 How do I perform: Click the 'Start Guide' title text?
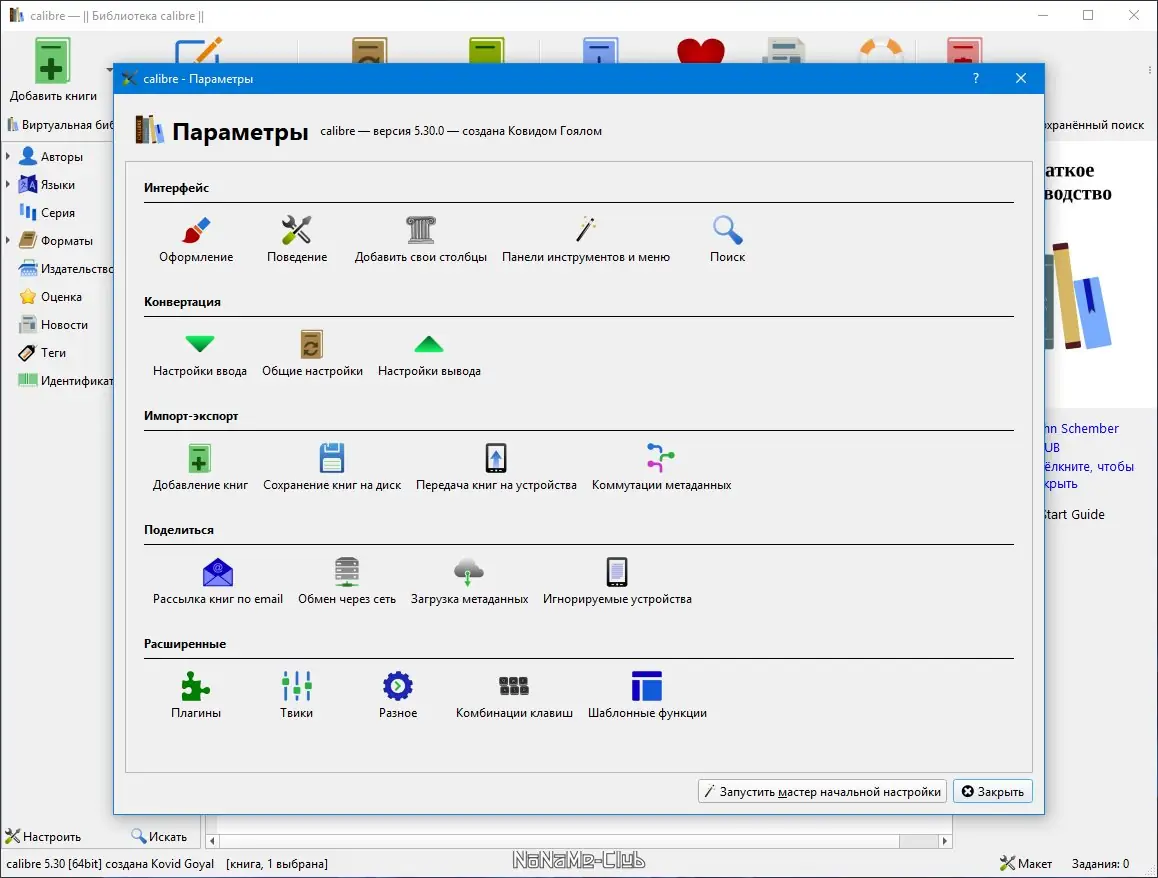pyautogui.click(x=1075, y=515)
